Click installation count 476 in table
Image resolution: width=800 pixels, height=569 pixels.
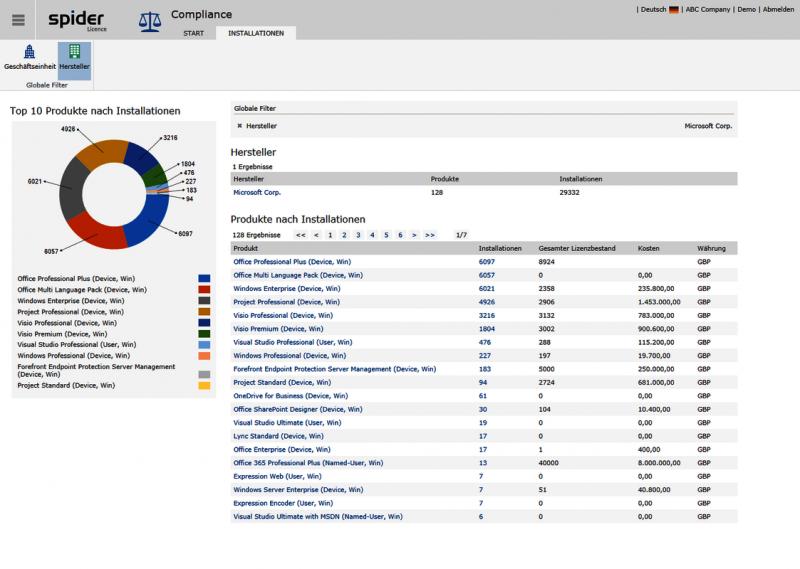click(485, 342)
